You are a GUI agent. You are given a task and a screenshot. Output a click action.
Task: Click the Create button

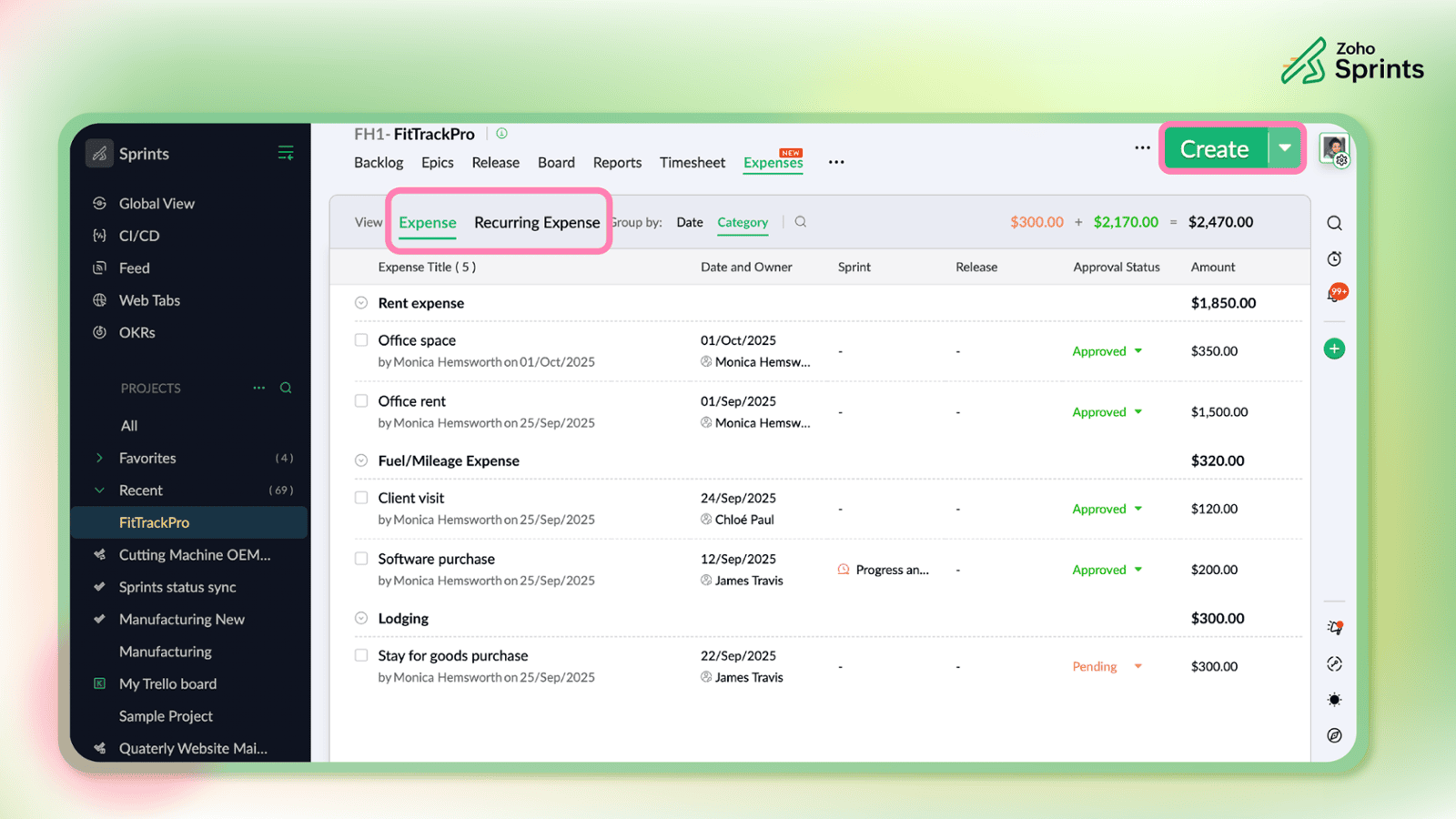[1214, 148]
